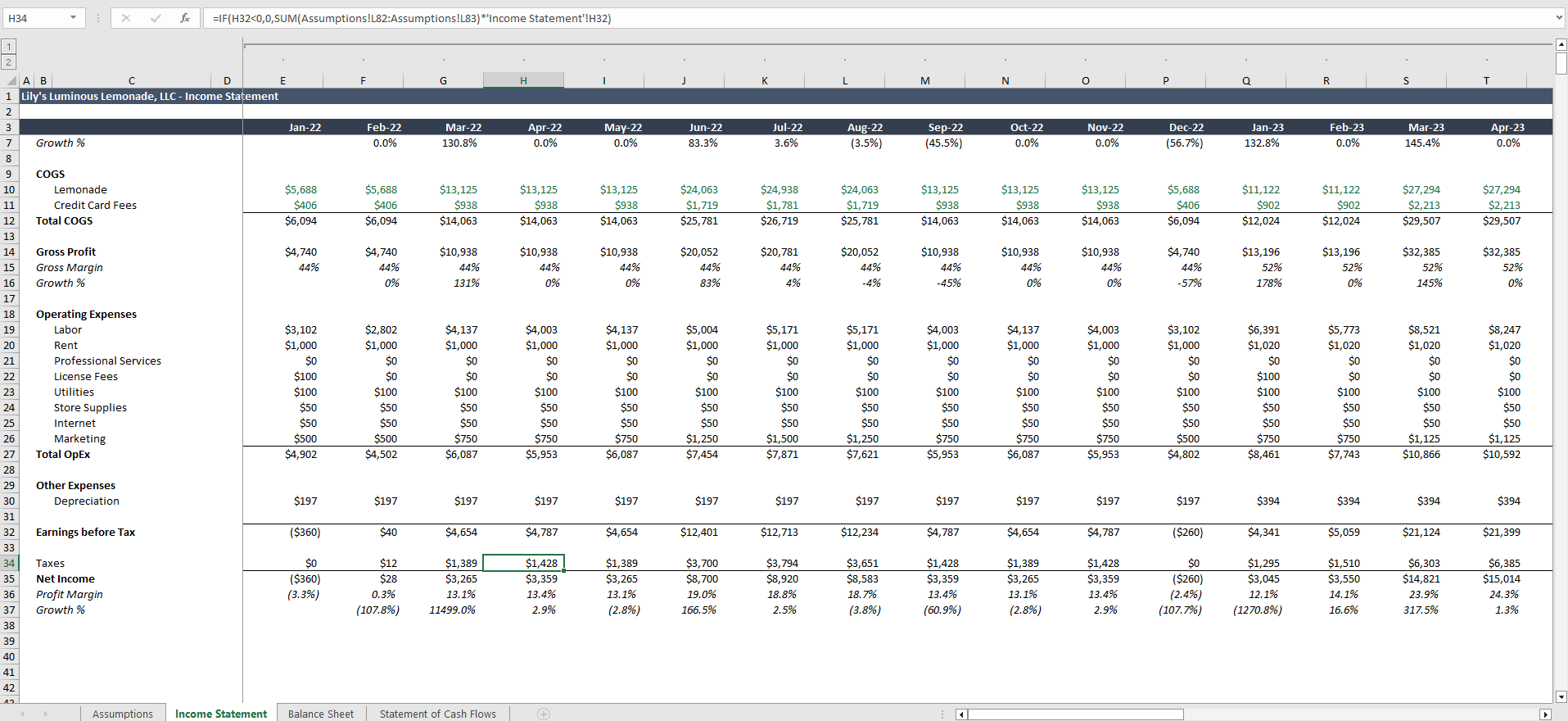Click the Depreciation row label
This screenshot has width=1568, height=721.
pos(87,501)
